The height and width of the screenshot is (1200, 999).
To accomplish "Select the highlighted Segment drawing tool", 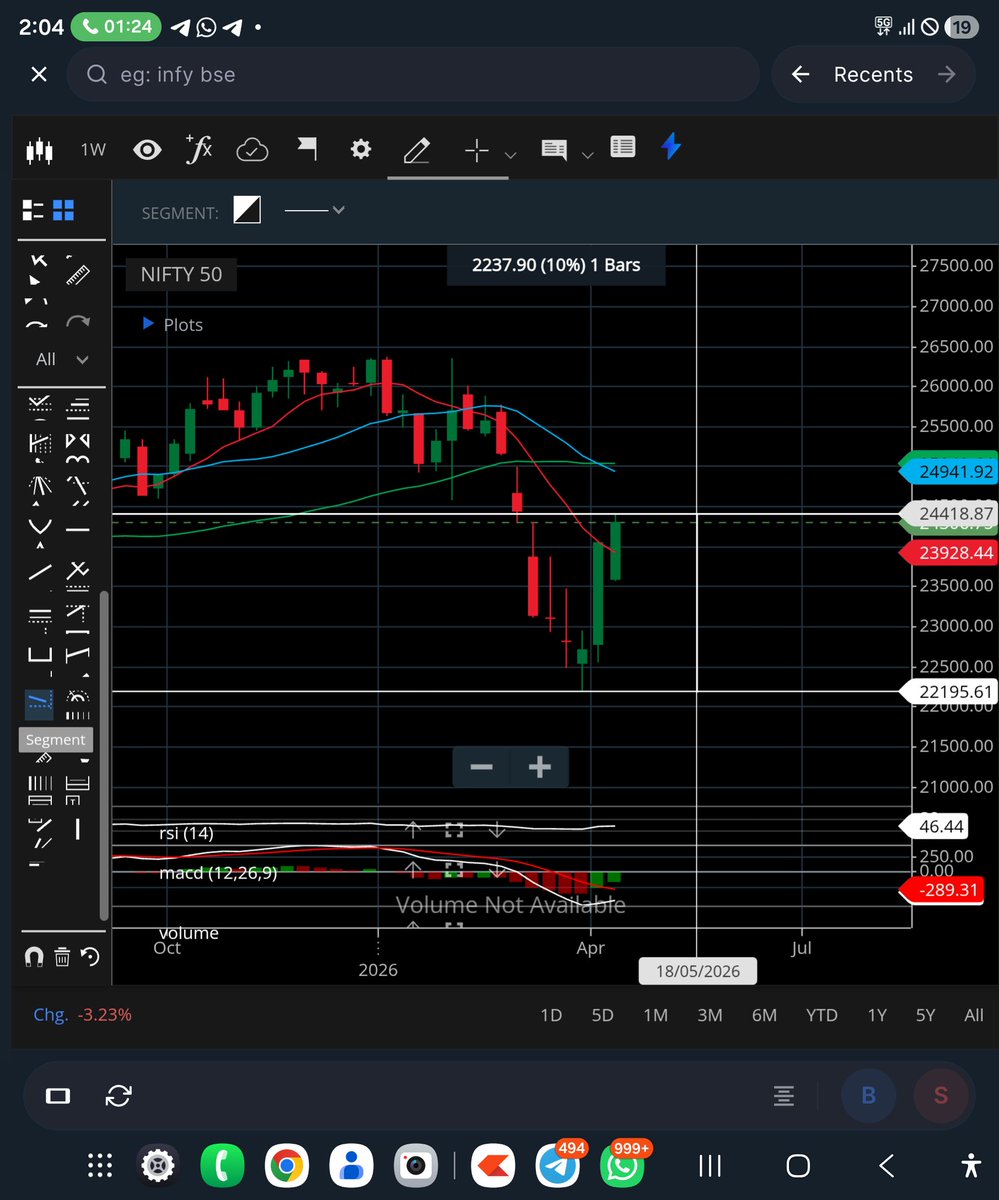I will (x=39, y=704).
